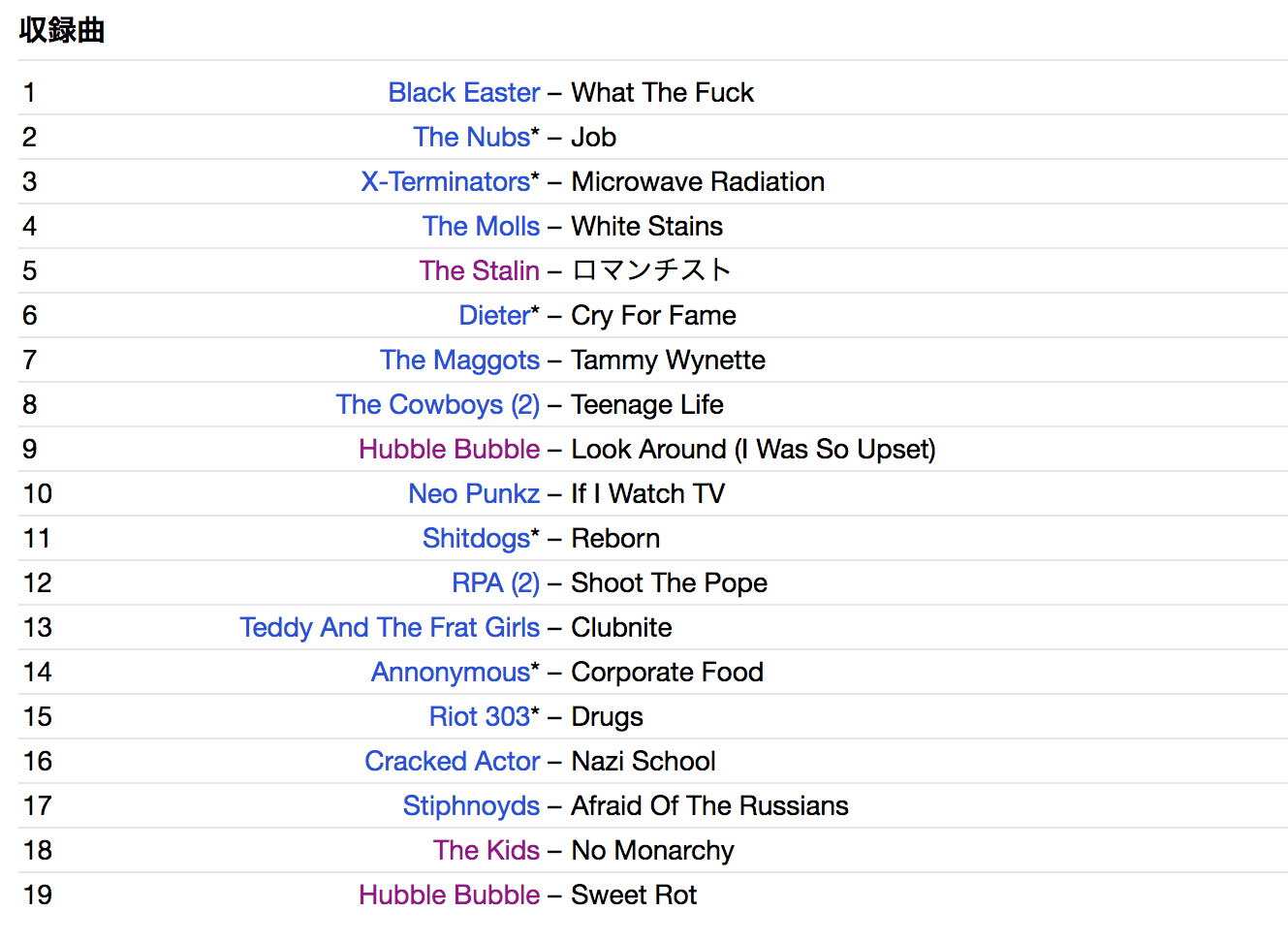1288x942 pixels.
Task: Click the Annonymous artist link
Action: click(x=451, y=672)
